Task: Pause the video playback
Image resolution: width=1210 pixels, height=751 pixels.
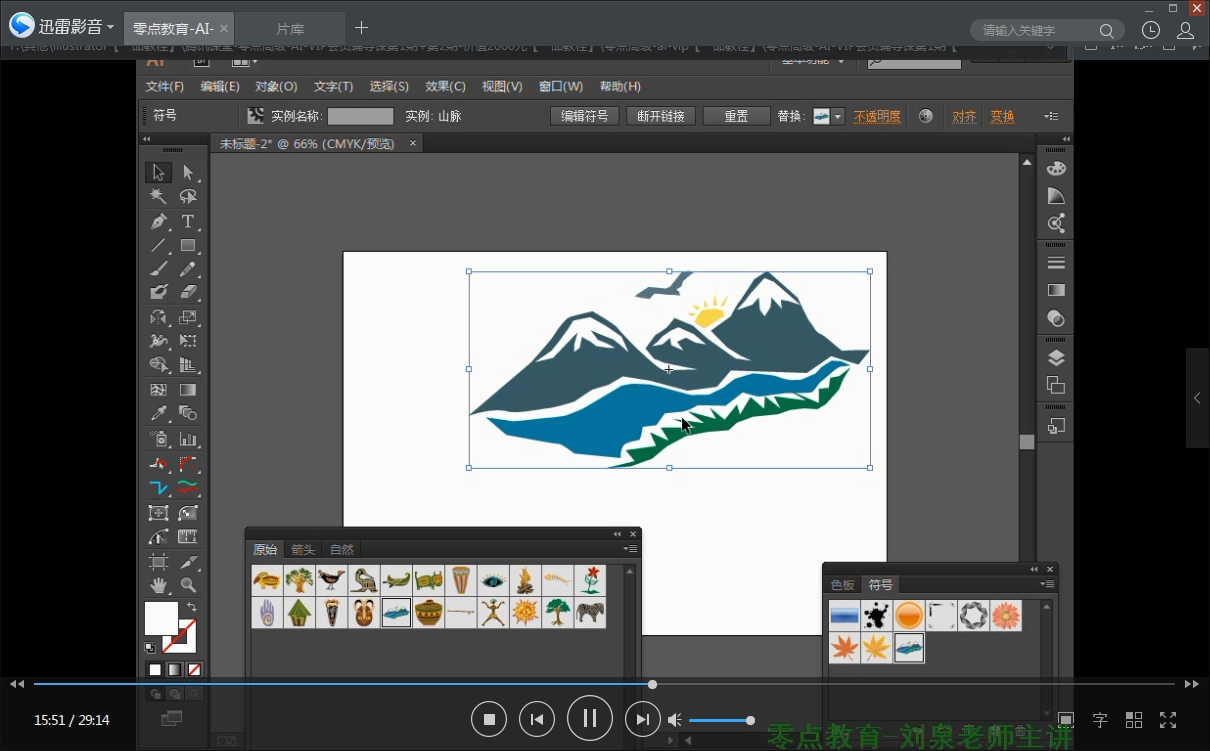Action: coord(590,718)
